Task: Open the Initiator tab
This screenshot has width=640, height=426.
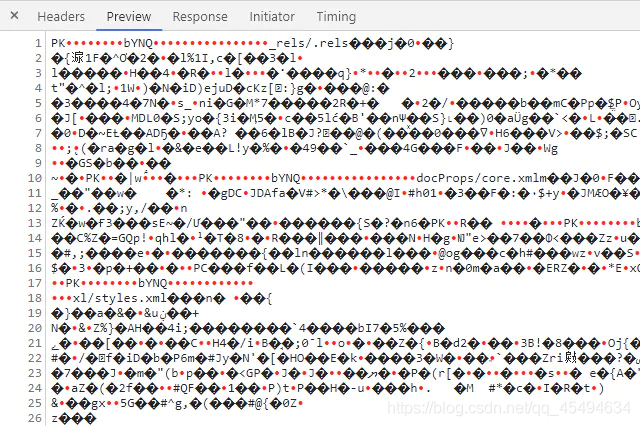Action: [272, 16]
